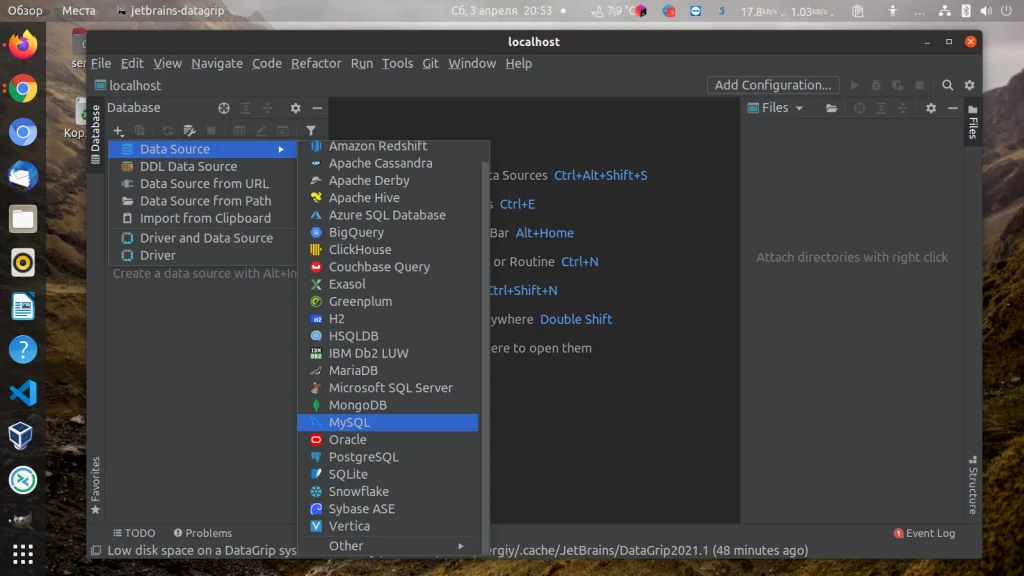The image size is (1024, 576).
Task: Open Data Source Properties wrench icon
Action: (192, 130)
